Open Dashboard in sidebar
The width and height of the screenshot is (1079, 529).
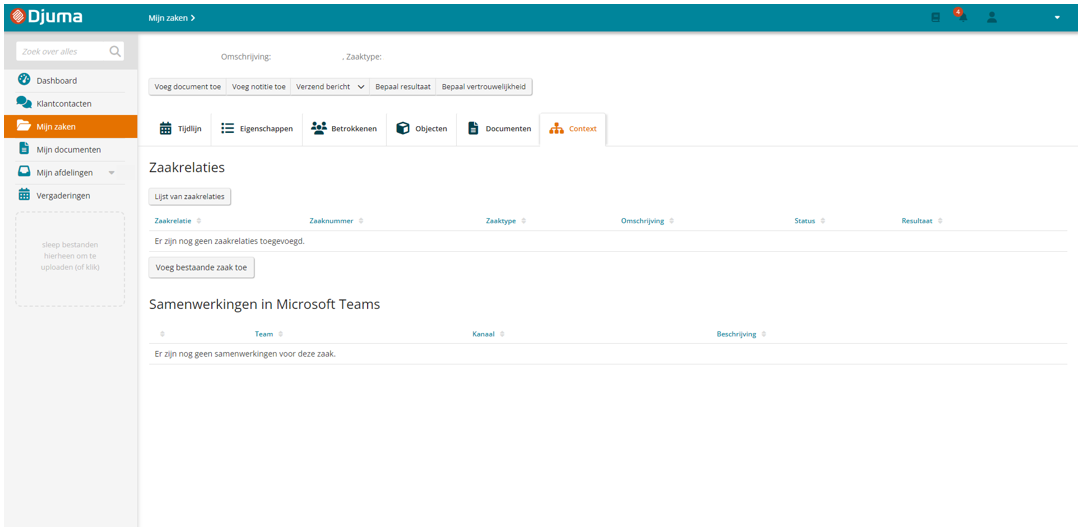click(70, 80)
